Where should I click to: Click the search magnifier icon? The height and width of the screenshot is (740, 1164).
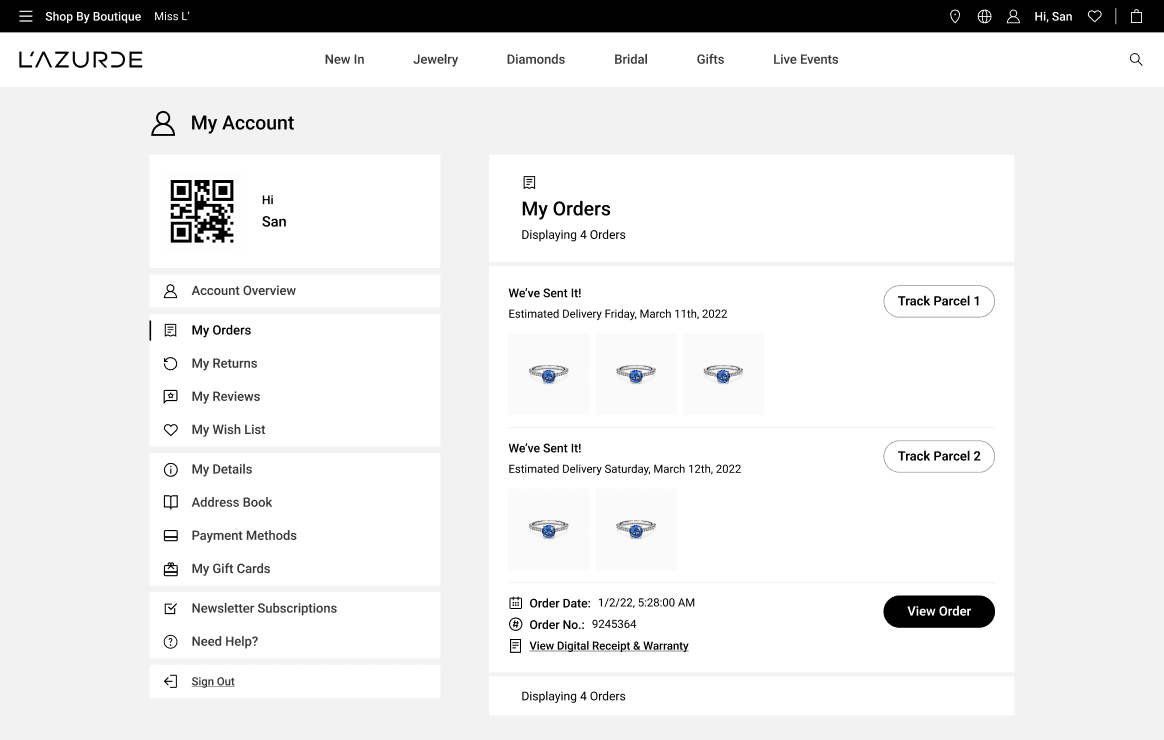point(1136,59)
